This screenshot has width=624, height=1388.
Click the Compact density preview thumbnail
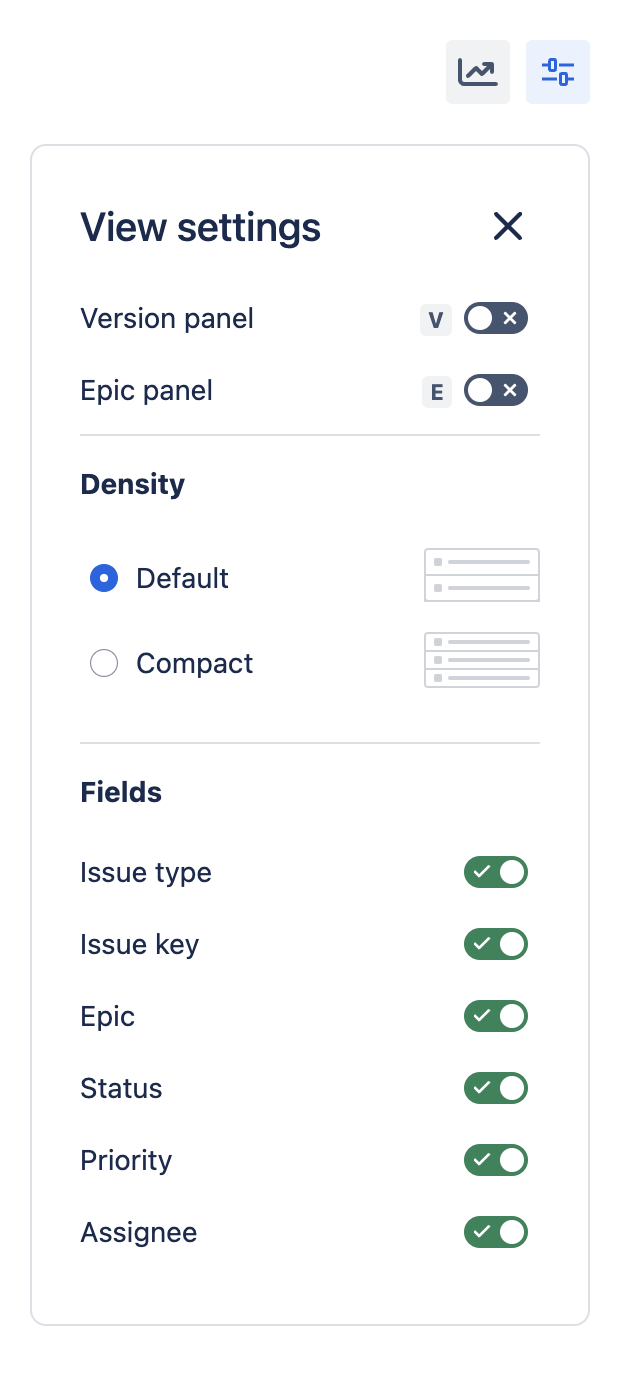(x=482, y=660)
